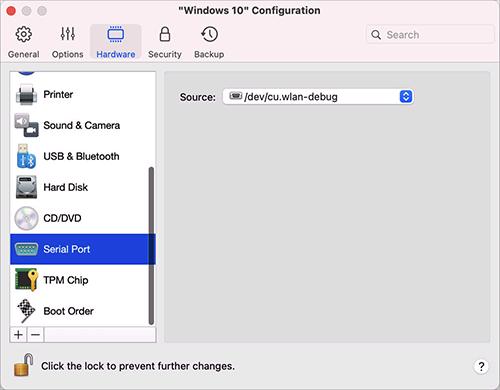Click 'Click the lock to prevent further changes' text
This screenshot has height=390, width=500.
(x=138, y=366)
